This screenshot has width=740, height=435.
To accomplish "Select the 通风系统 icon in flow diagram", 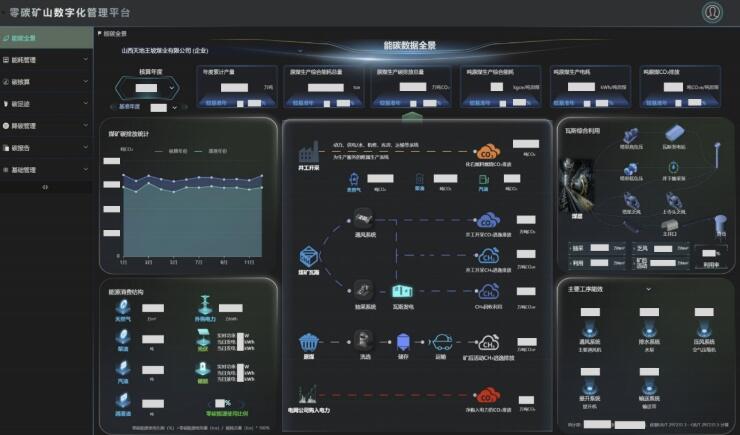I will [363, 217].
